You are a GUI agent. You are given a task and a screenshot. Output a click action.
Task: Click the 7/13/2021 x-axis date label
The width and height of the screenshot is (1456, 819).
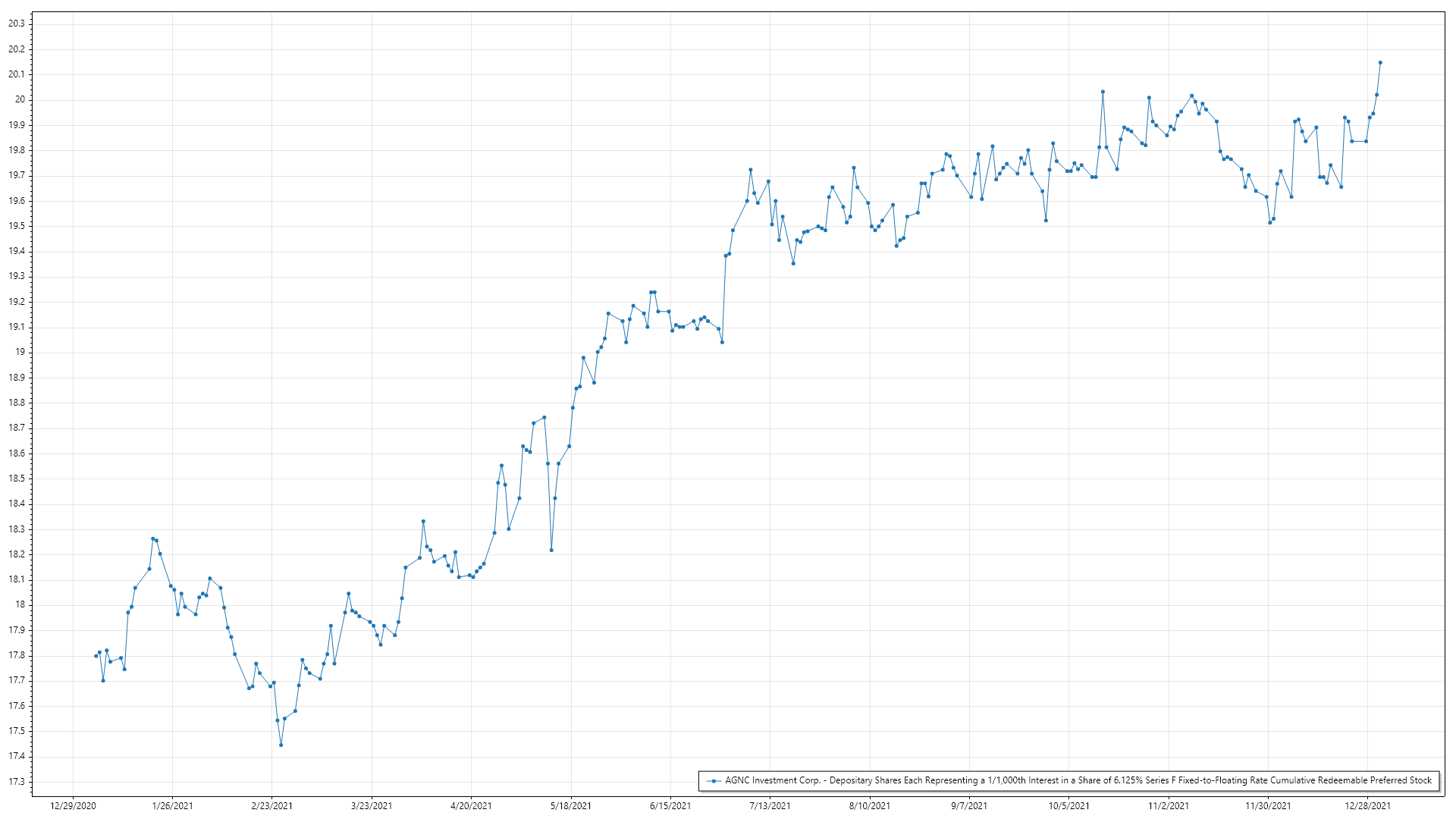click(x=770, y=805)
